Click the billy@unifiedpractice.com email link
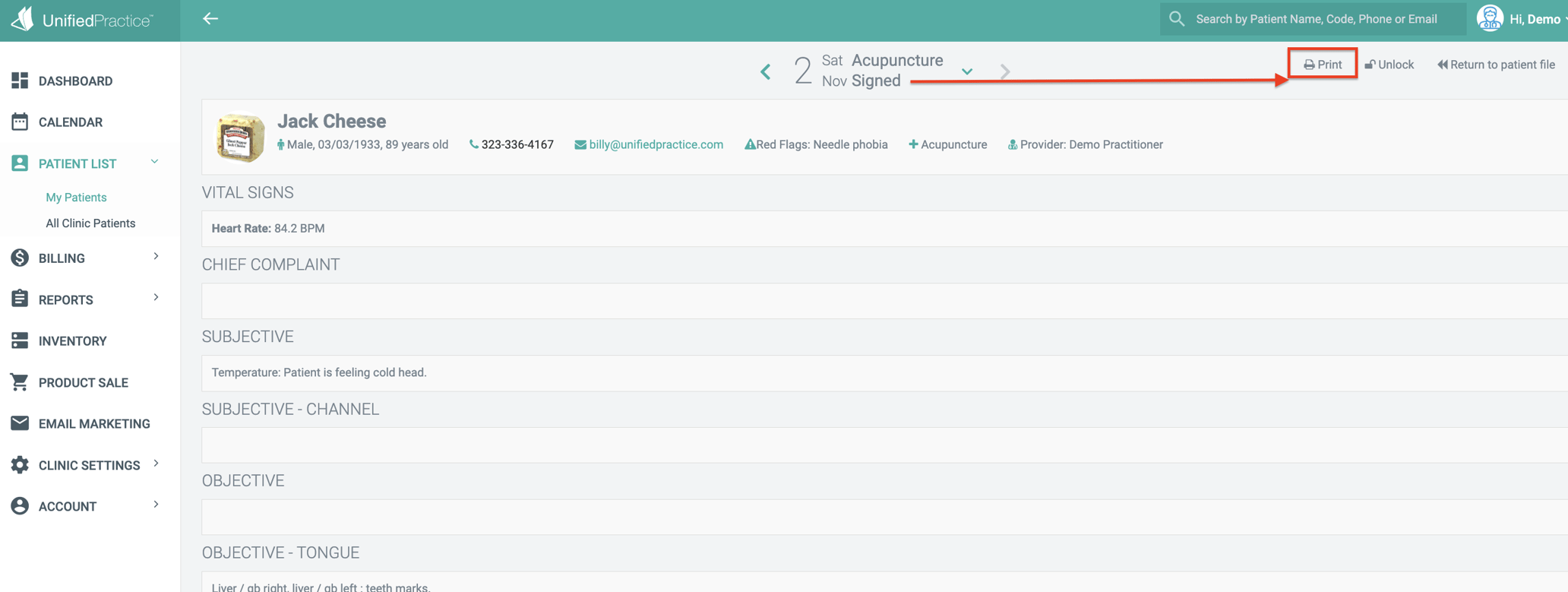Viewport: 1568px width, 592px height. click(x=656, y=144)
